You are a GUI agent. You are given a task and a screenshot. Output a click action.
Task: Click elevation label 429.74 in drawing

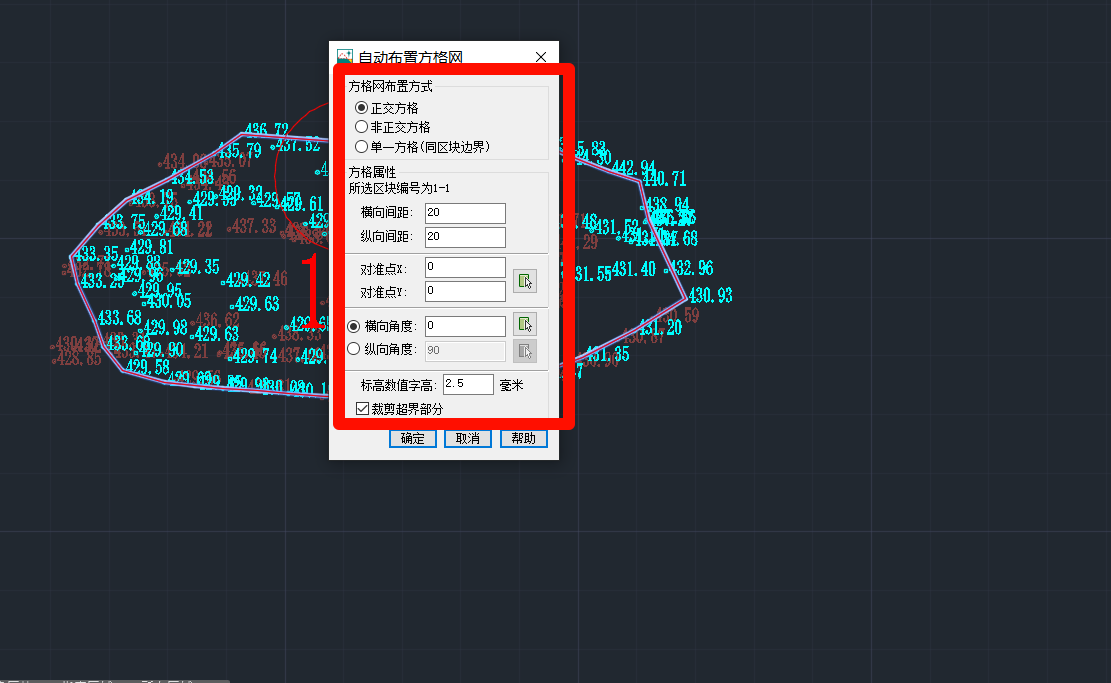[x=254, y=356]
